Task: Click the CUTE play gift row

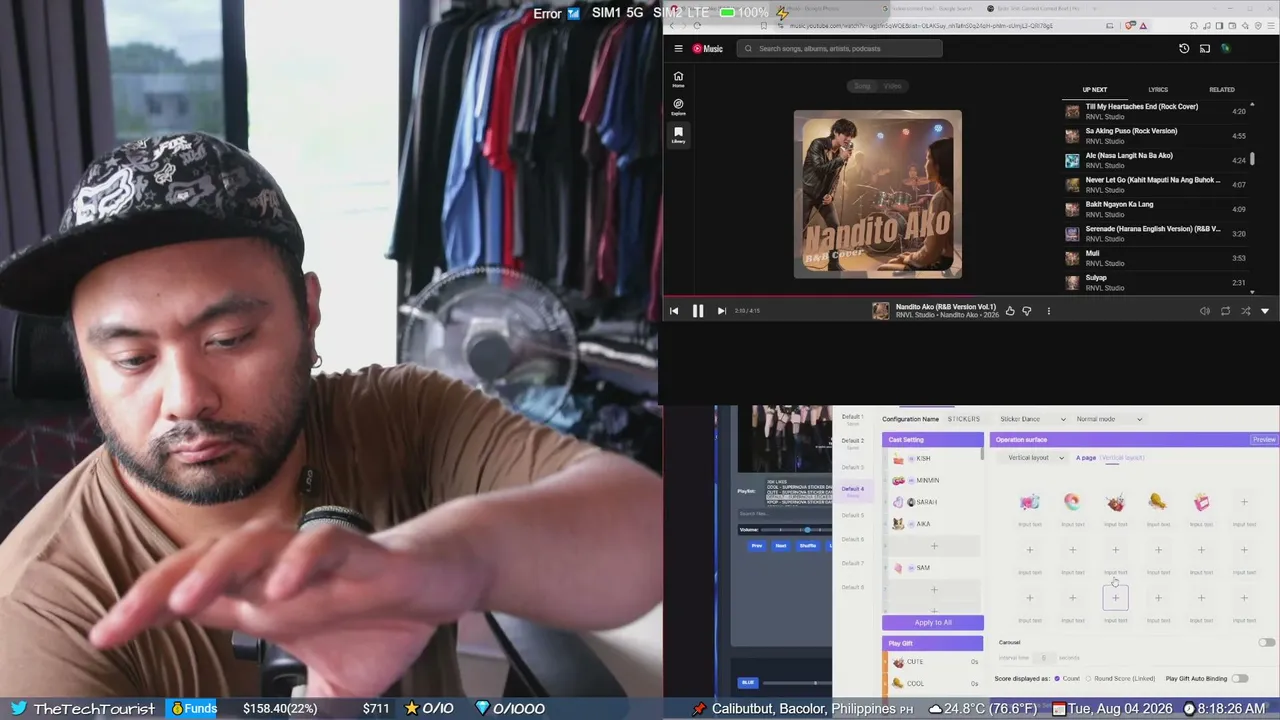Action: click(934, 662)
